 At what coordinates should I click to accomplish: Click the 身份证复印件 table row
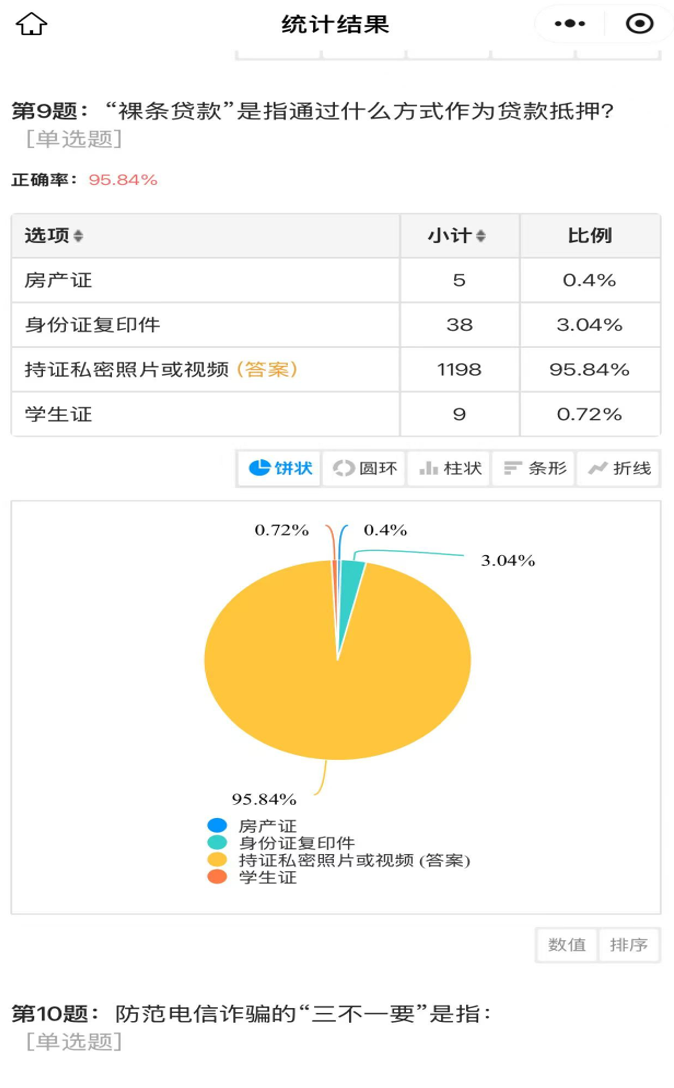tap(336, 325)
